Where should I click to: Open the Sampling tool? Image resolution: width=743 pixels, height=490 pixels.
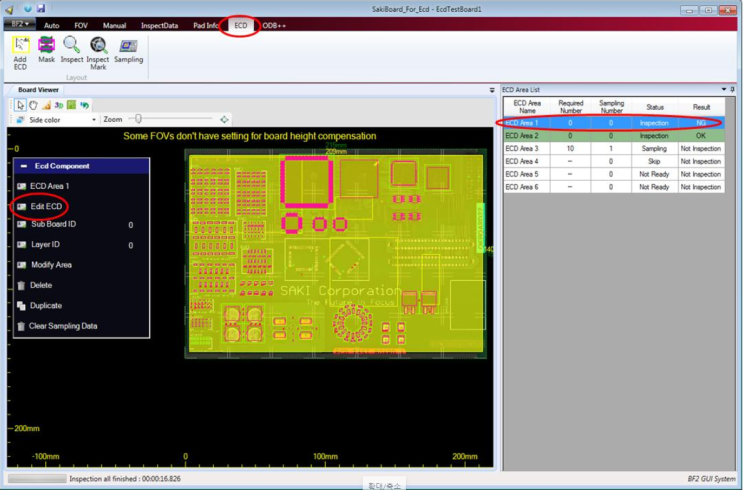[128, 45]
